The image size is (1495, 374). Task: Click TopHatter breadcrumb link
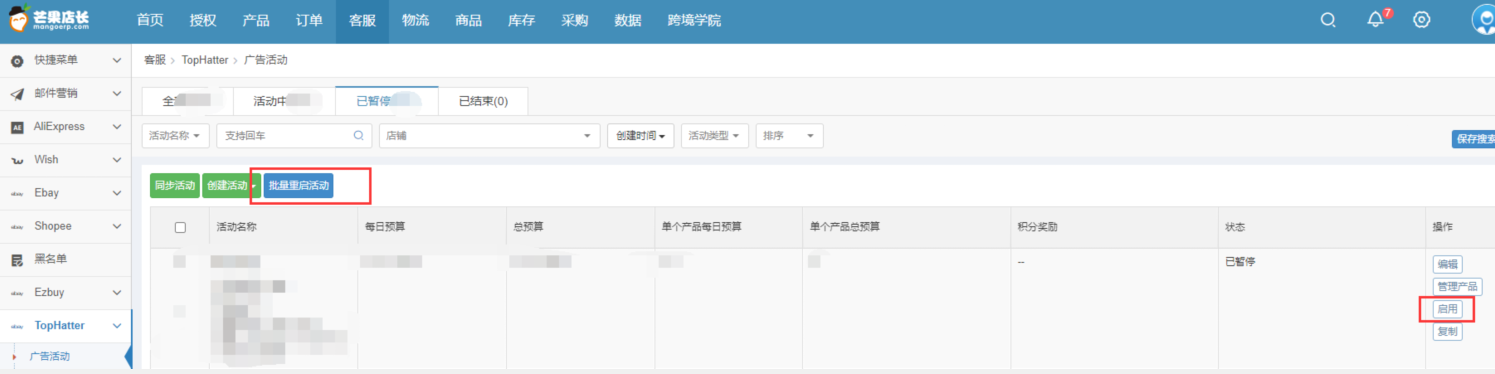[205, 60]
